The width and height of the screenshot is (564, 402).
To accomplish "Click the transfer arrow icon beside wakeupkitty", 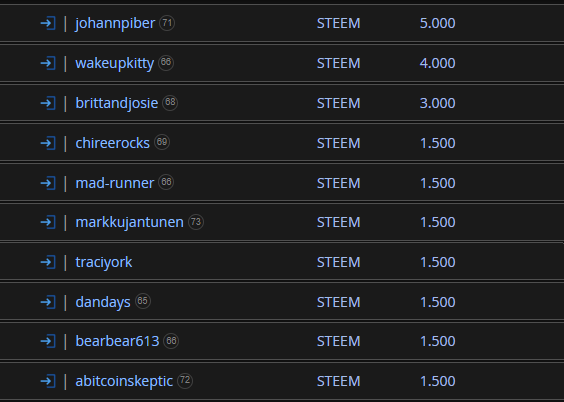I will point(48,63).
